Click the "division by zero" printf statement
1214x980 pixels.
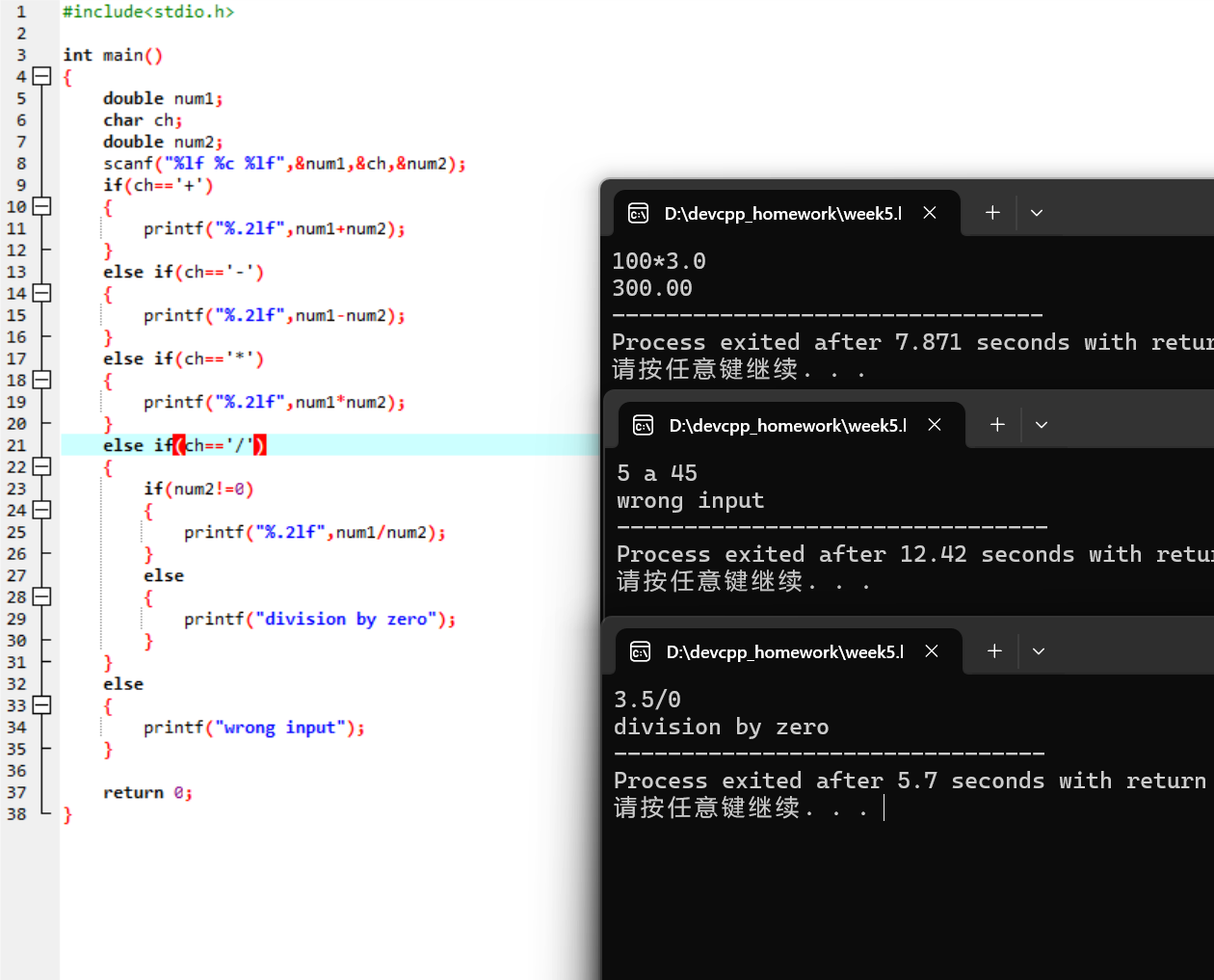[x=320, y=619]
